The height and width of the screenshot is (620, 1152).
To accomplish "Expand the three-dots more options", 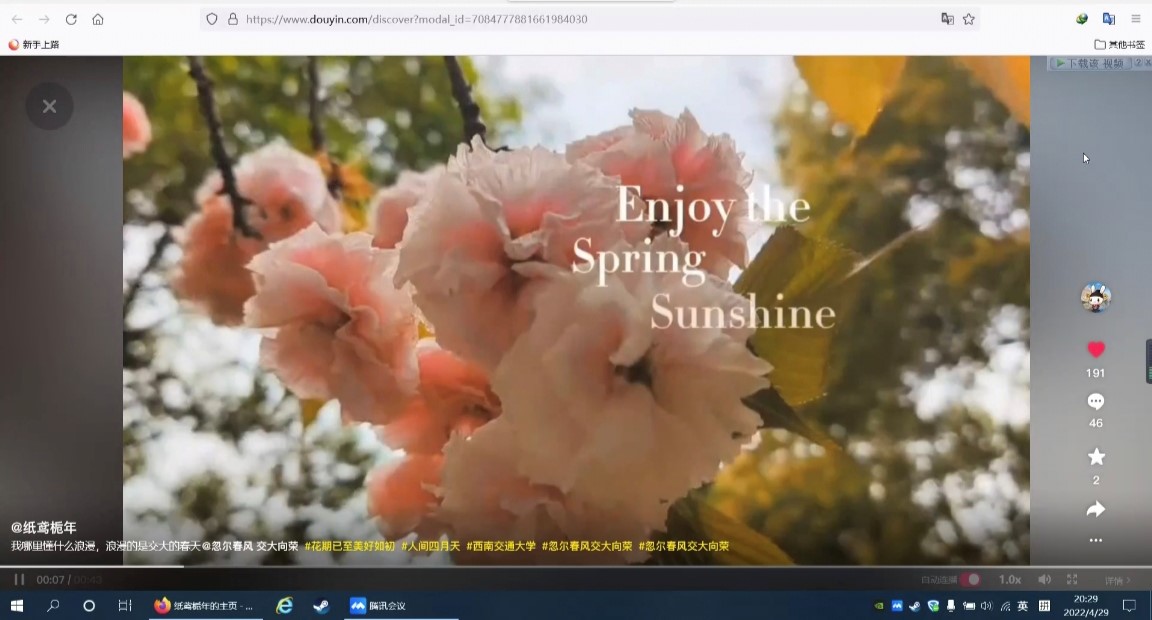I will pyautogui.click(x=1096, y=540).
